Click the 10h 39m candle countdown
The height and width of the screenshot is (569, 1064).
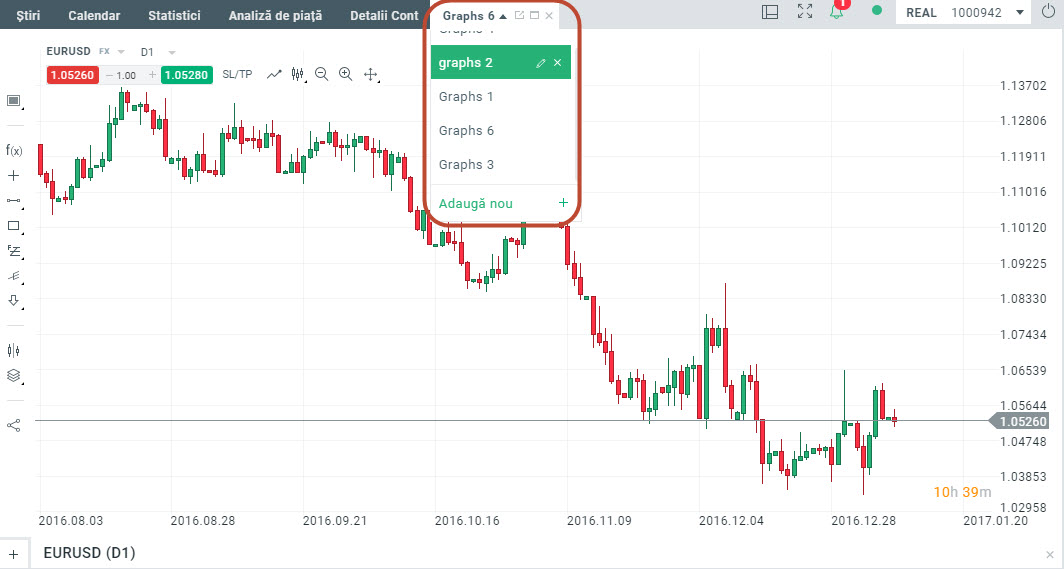pos(962,492)
